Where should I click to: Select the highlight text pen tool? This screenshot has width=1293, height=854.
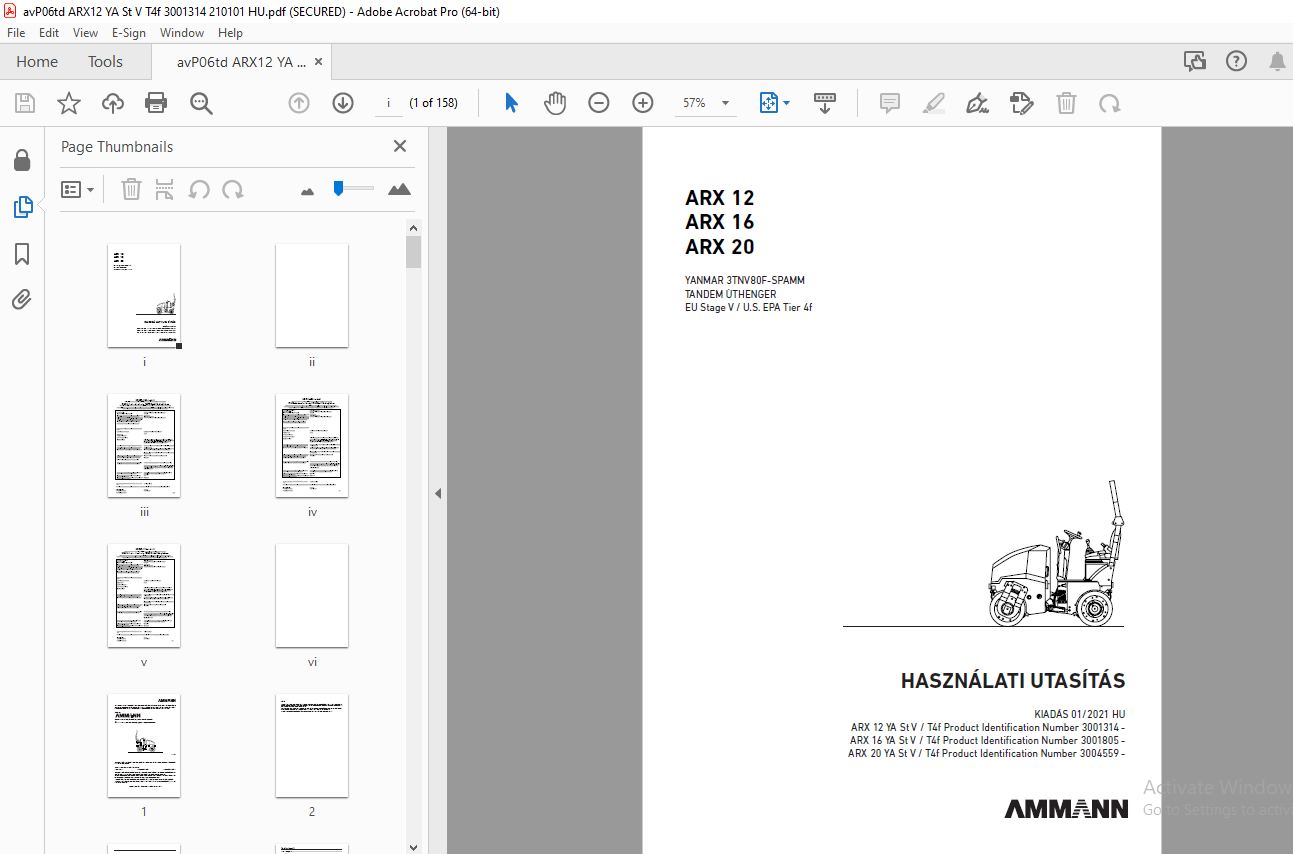pos(934,103)
